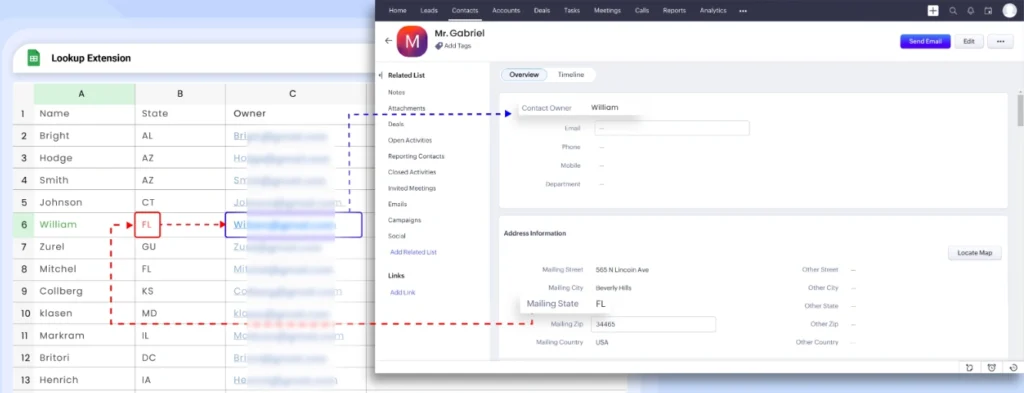
Task: Click the Send Email button
Action: coord(925,41)
